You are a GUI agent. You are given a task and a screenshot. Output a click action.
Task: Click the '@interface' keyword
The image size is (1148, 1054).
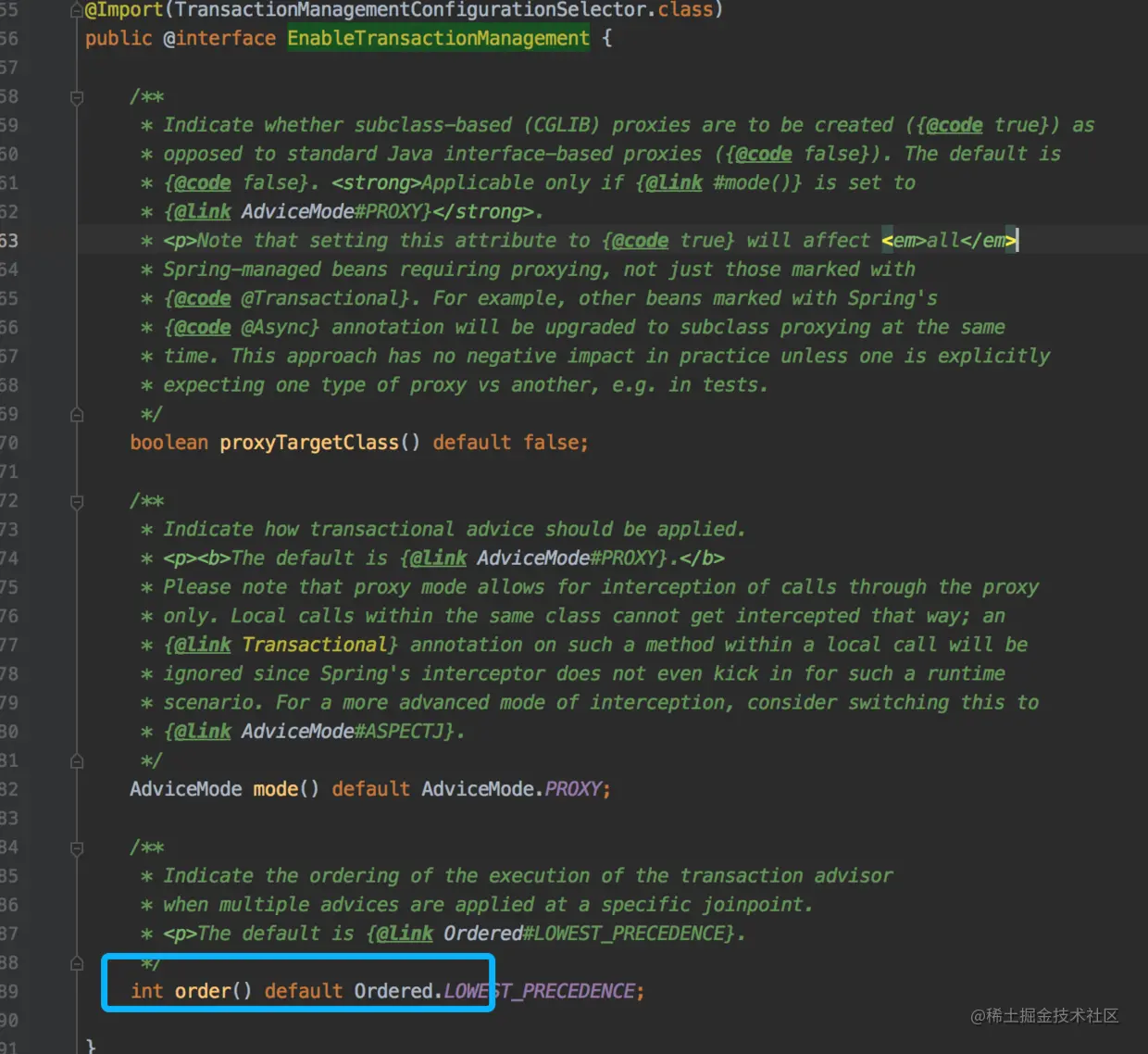(219, 39)
